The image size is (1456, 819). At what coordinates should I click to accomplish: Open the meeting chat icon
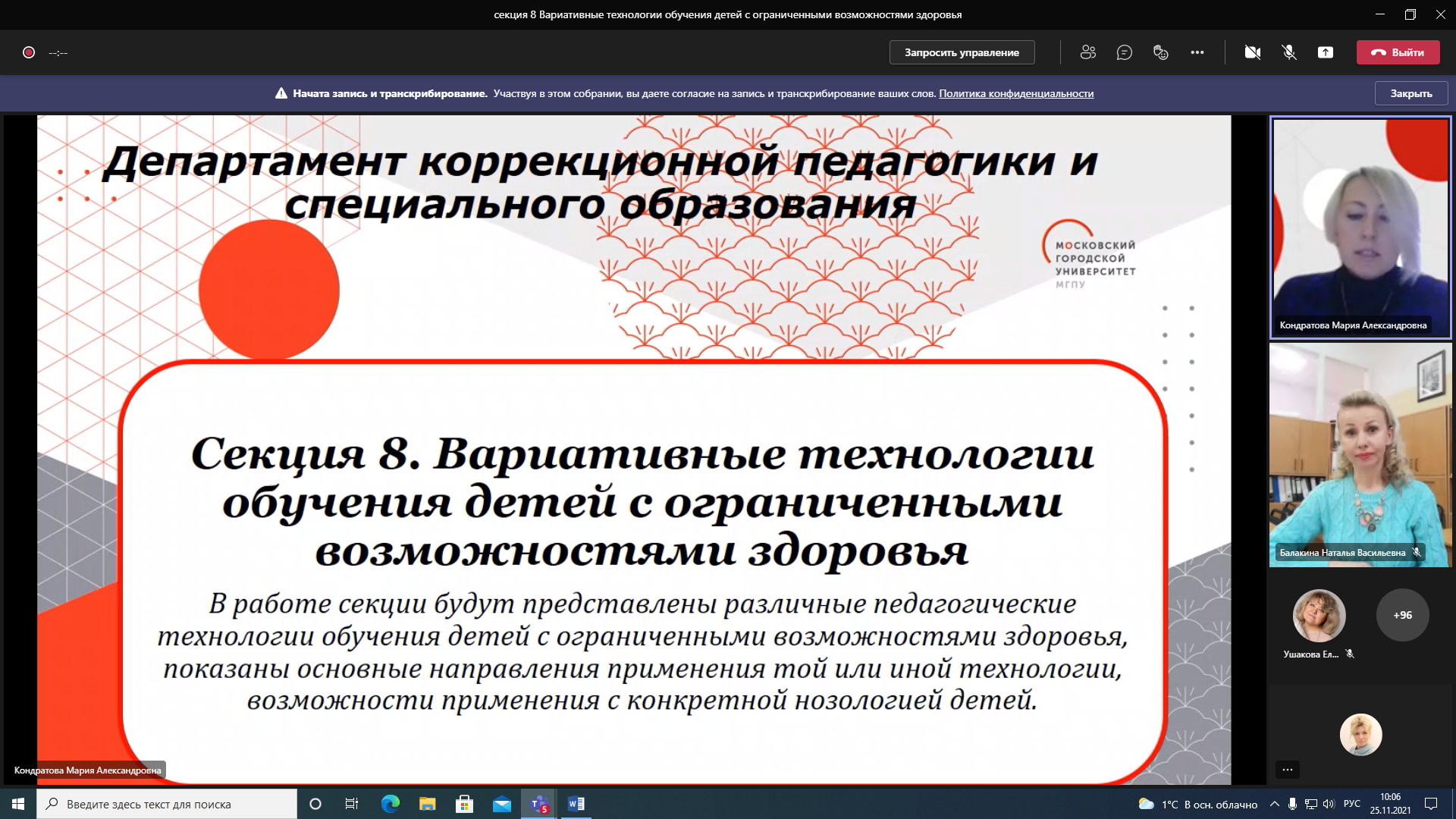coord(1125,52)
